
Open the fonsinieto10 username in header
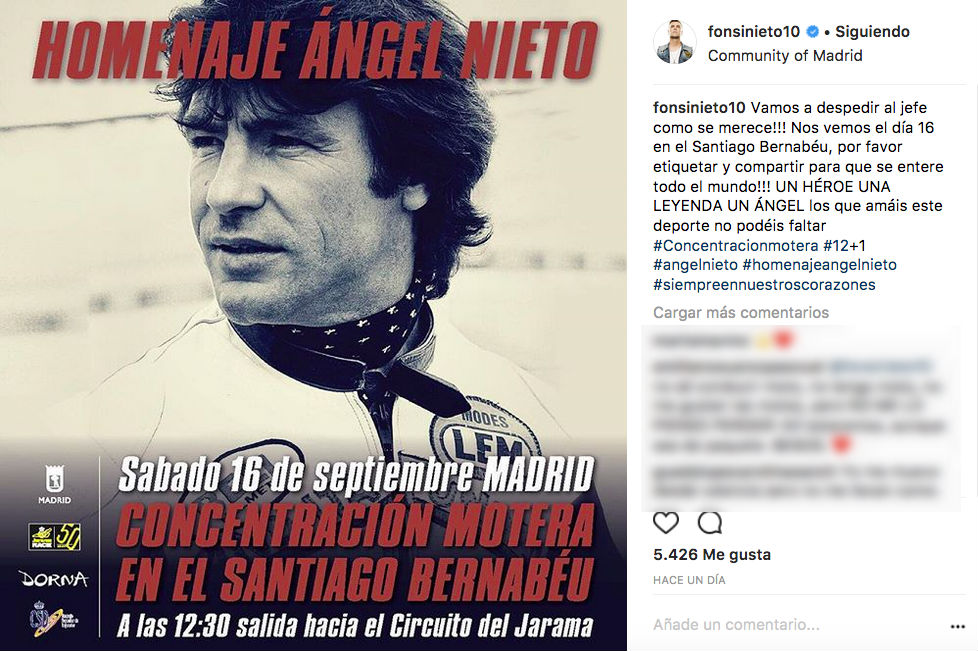tap(755, 31)
